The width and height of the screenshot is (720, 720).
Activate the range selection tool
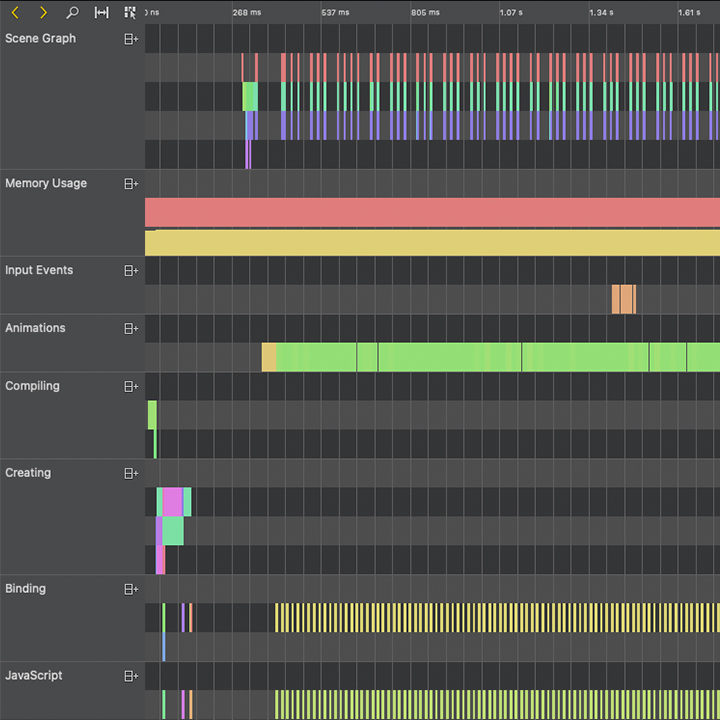click(x=101, y=13)
